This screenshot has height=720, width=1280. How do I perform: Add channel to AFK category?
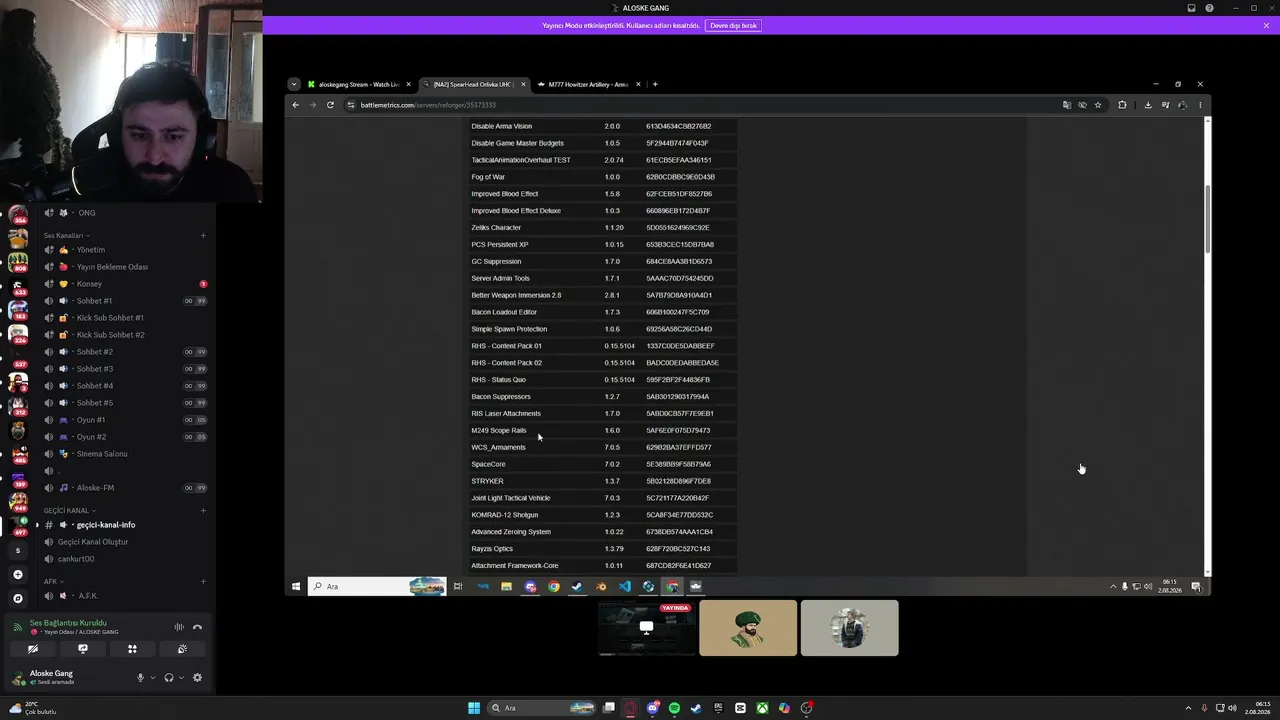pyautogui.click(x=203, y=582)
